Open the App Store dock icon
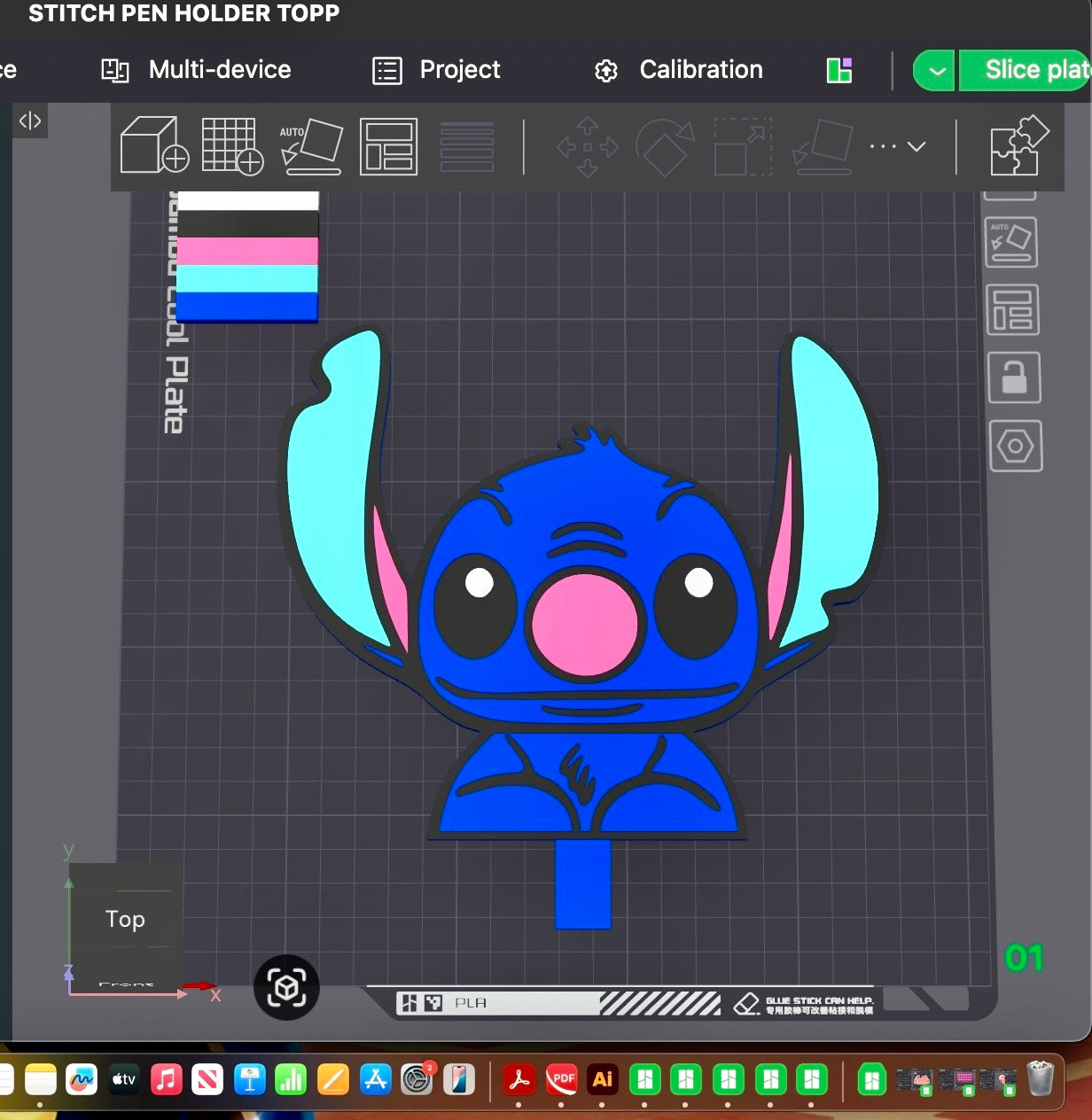This screenshot has height=1120, width=1092. [x=376, y=1079]
